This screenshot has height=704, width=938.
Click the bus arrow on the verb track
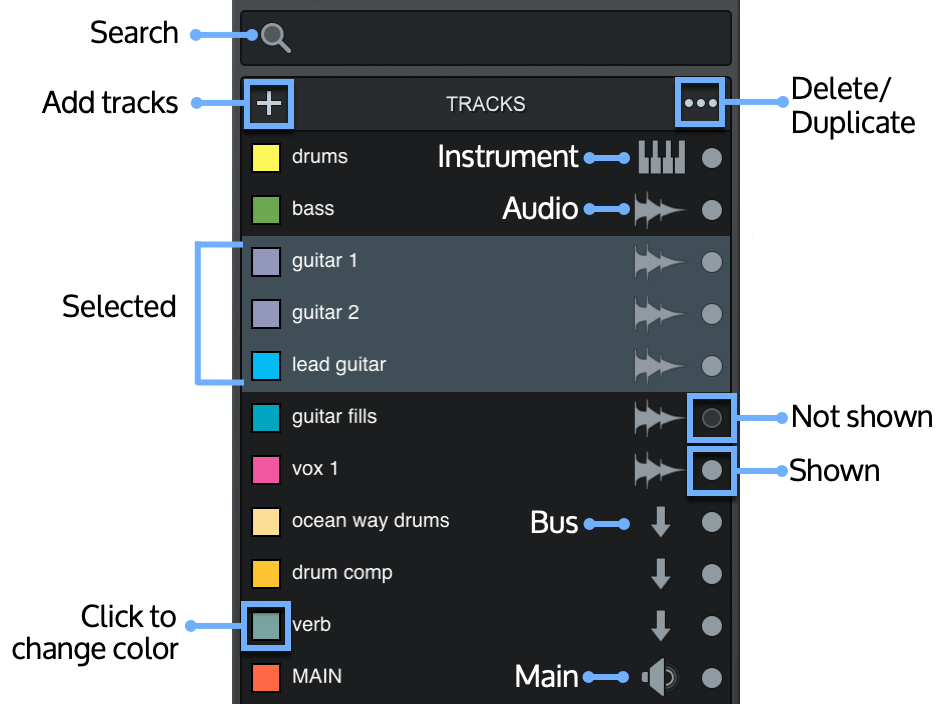[x=660, y=625]
